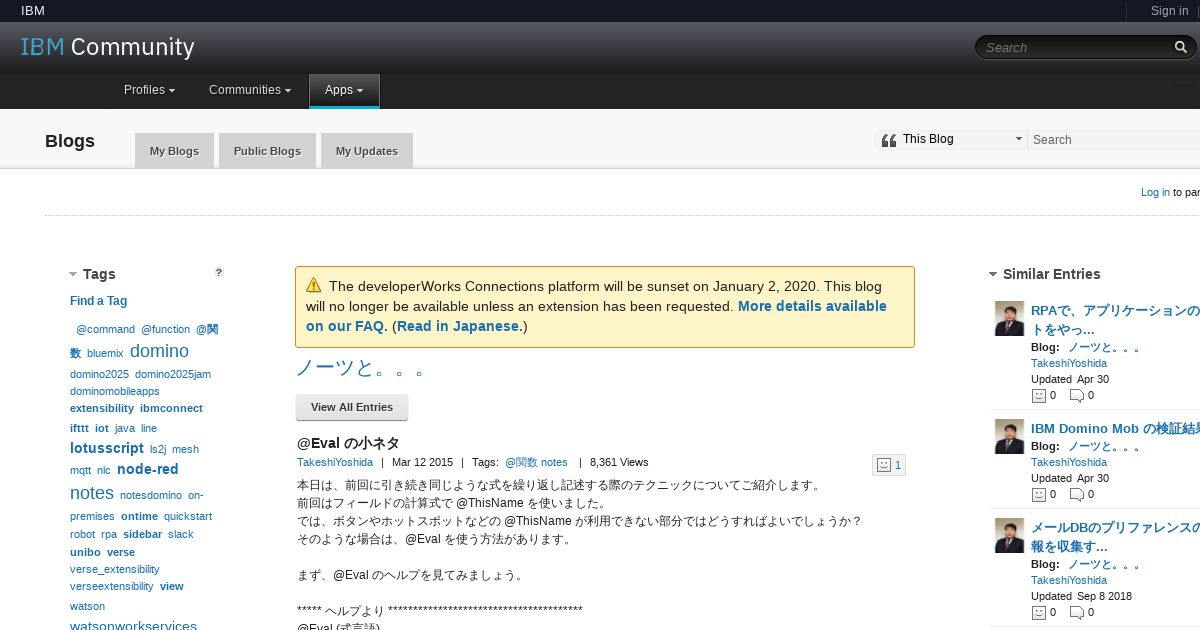The width and height of the screenshot is (1200, 630).
Task: Click the likes icon under the メールDB entry
Action: (1039, 612)
